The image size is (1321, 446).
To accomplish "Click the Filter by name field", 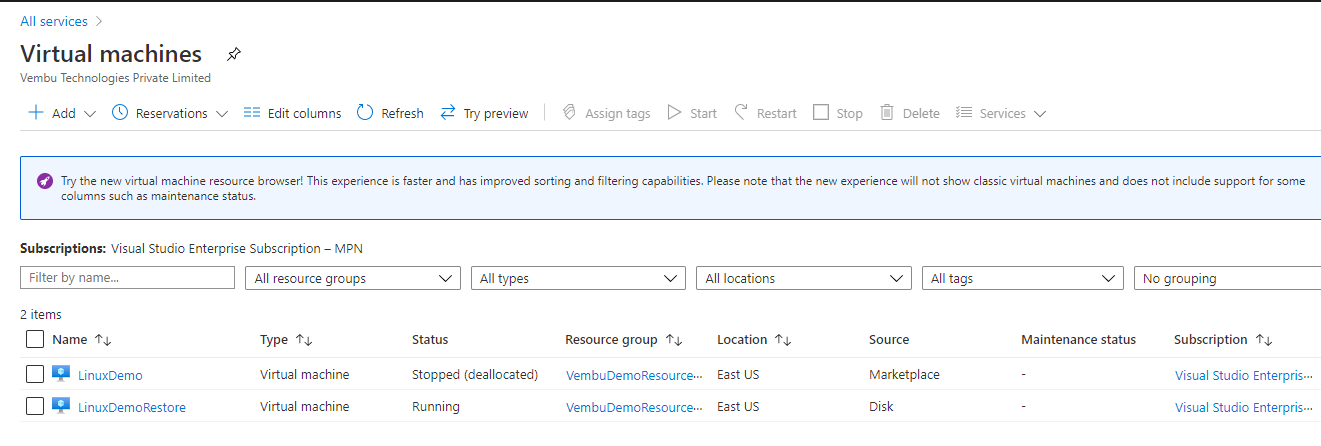I will tap(127, 277).
